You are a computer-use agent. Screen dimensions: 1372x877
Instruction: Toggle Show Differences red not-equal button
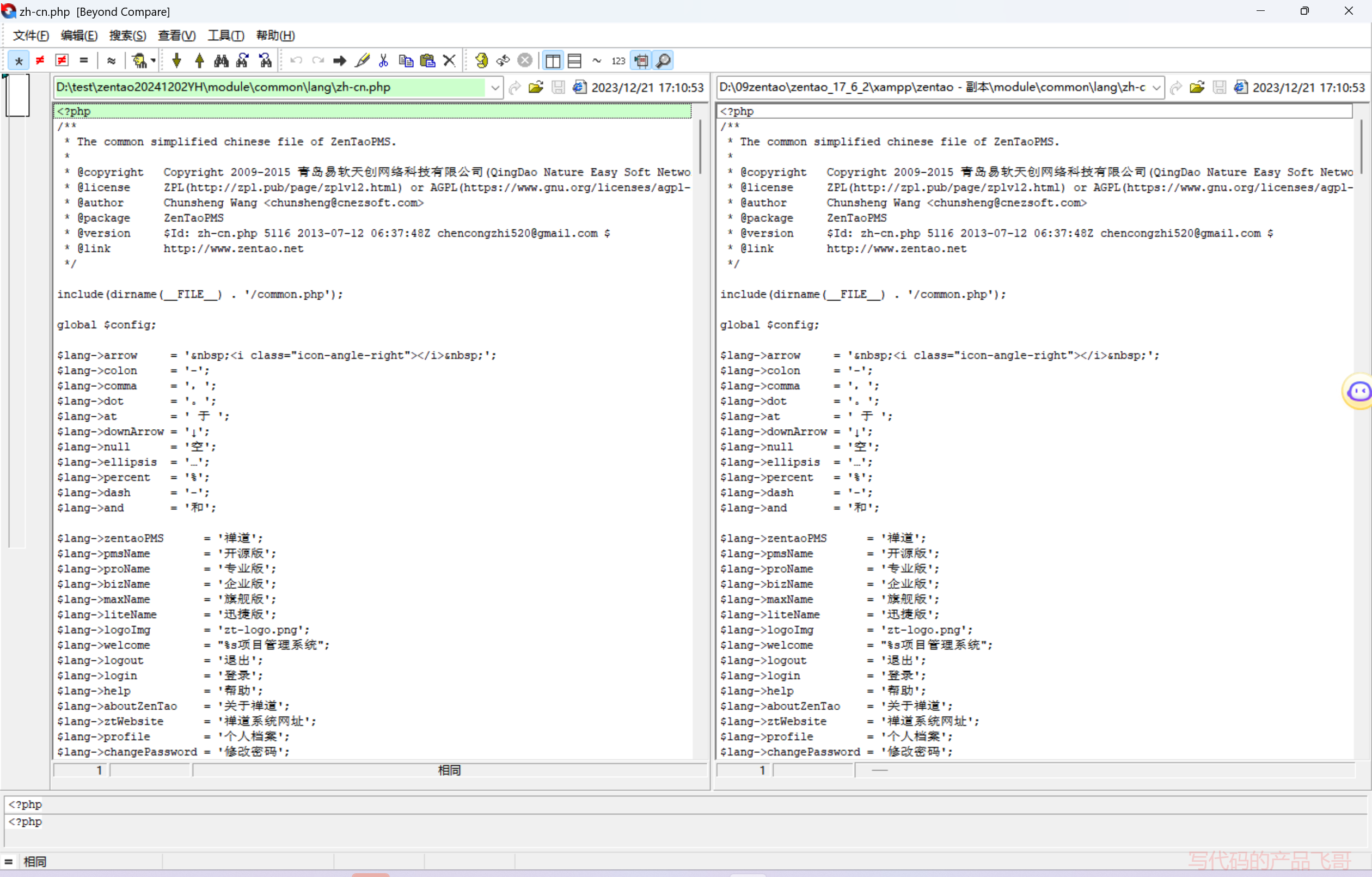[x=40, y=60]
